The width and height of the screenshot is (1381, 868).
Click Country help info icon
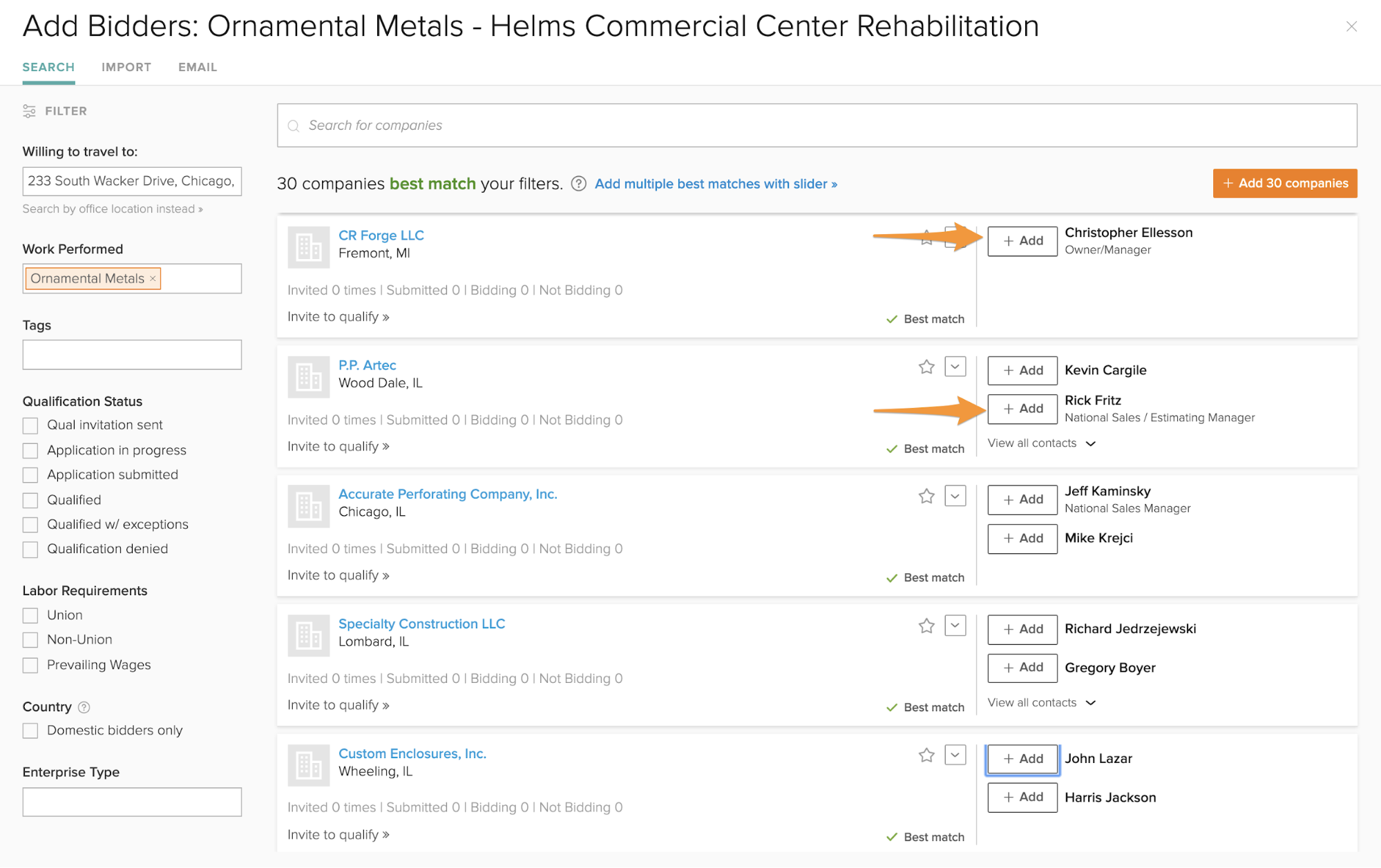[84, 707]
